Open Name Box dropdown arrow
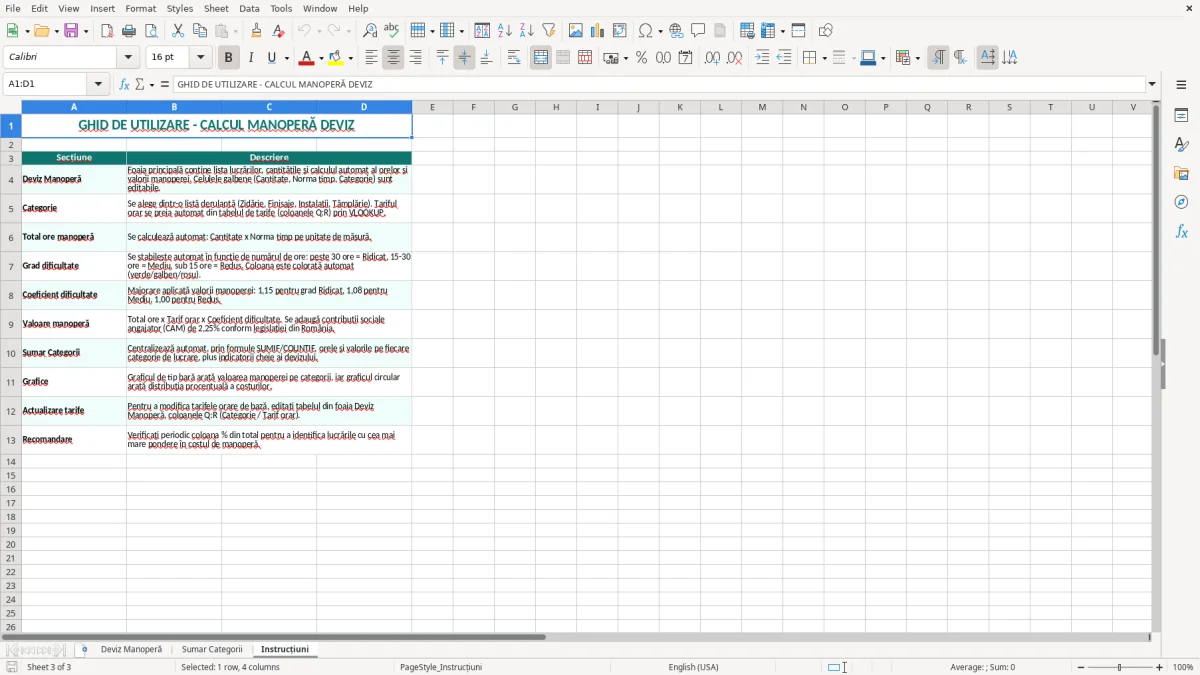This screenshot has height=675, width=1200. 98,84
